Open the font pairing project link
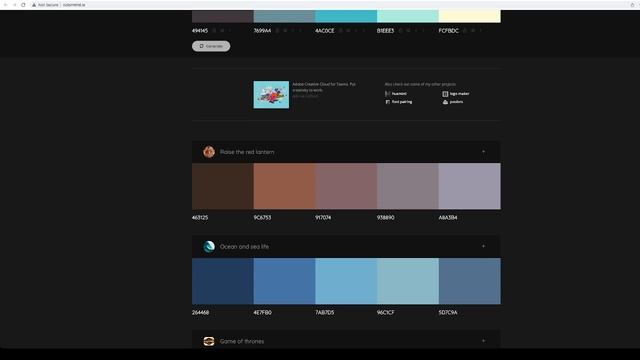 [x=402, y=102]
